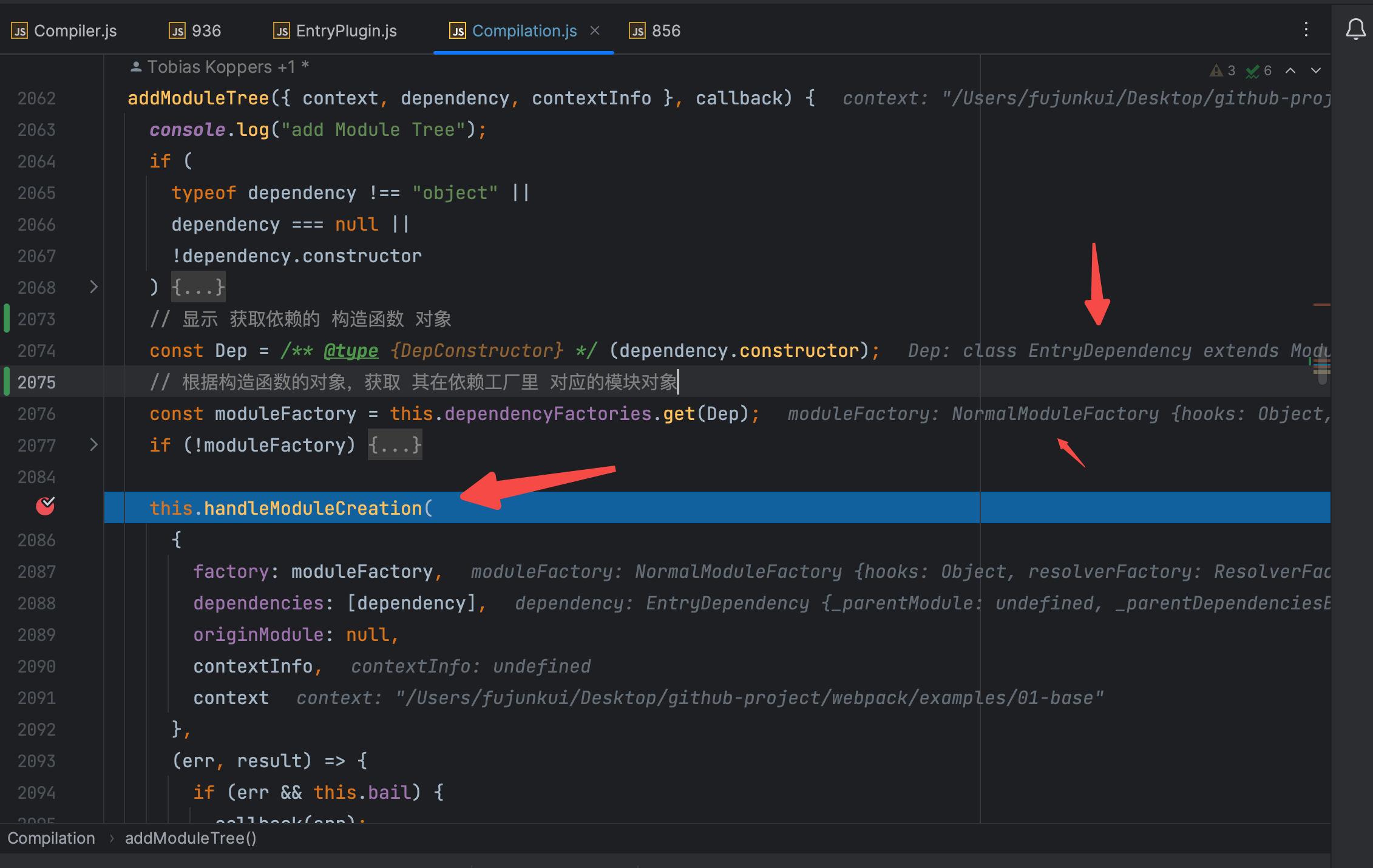Click the editor tabs more-options icon
The image size is (1373, 868).
(1306, 29)
